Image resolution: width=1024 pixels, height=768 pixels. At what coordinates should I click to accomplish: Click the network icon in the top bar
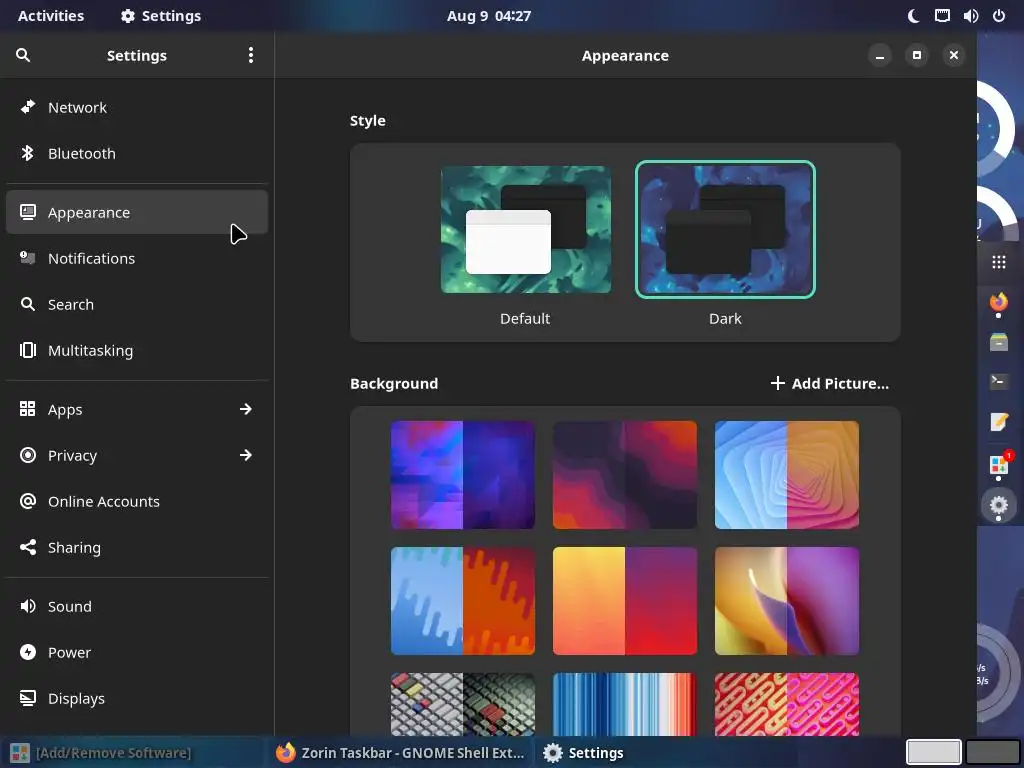point(942,16)
